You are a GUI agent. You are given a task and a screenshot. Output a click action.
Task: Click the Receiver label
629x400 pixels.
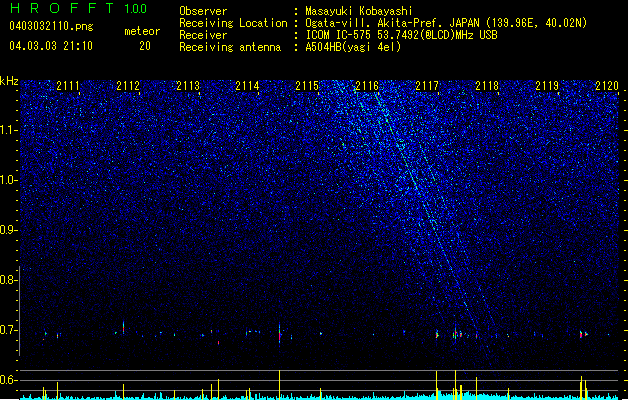[x=203, y=35]
